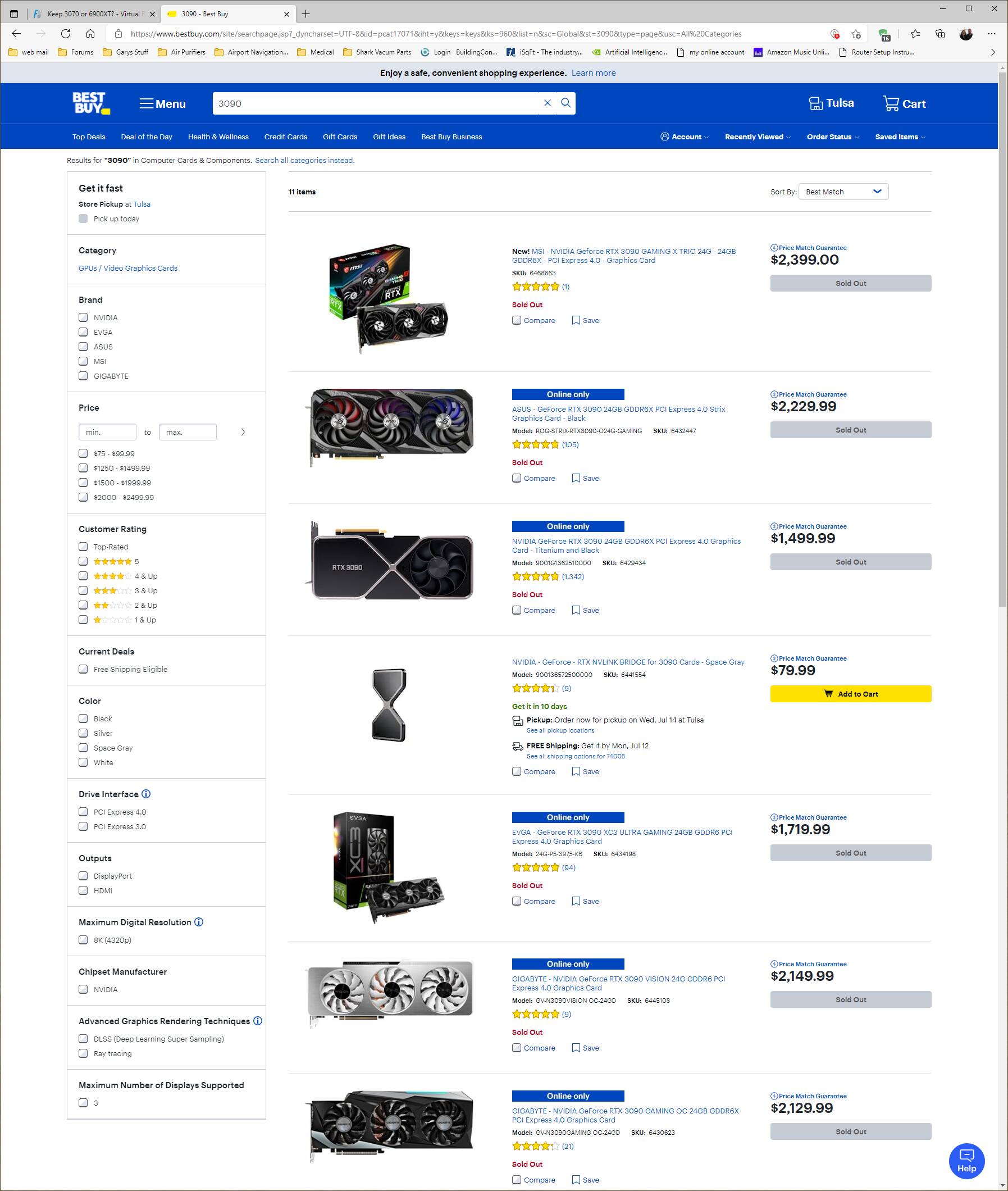This screenshot has width=1008, height=1191.
Task: Check the EVGA brand filter
Action: (x=84, y=331)
